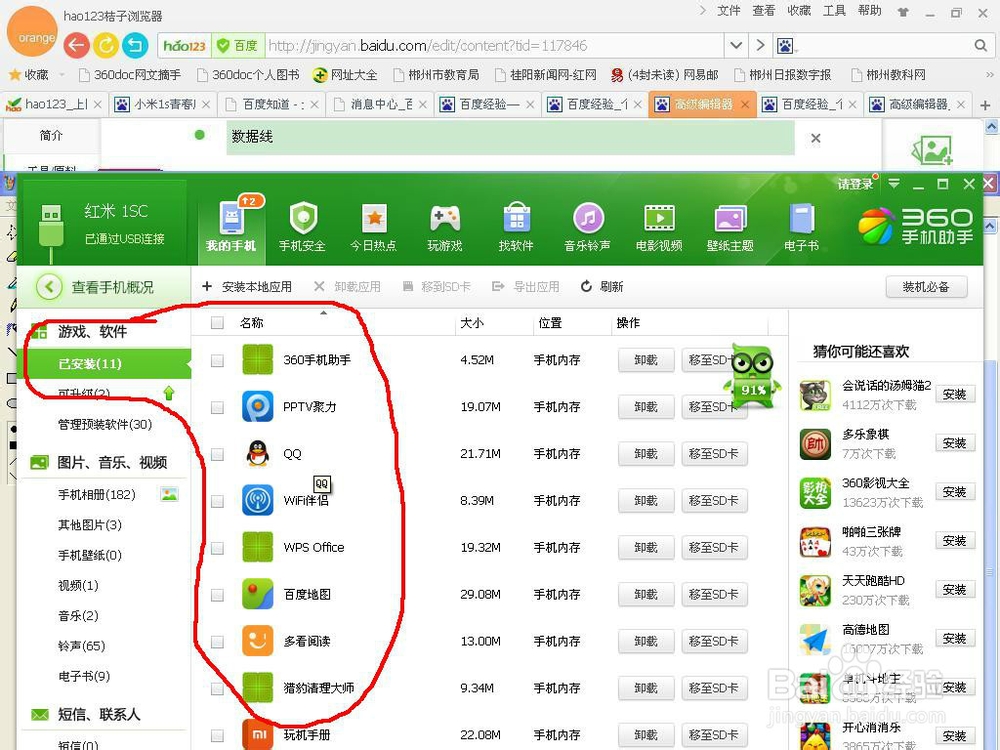The height and width of the screenshot is (750, 1000).
Task: Open the 我的手机 section icon
Action: click(x=231, y=217)
